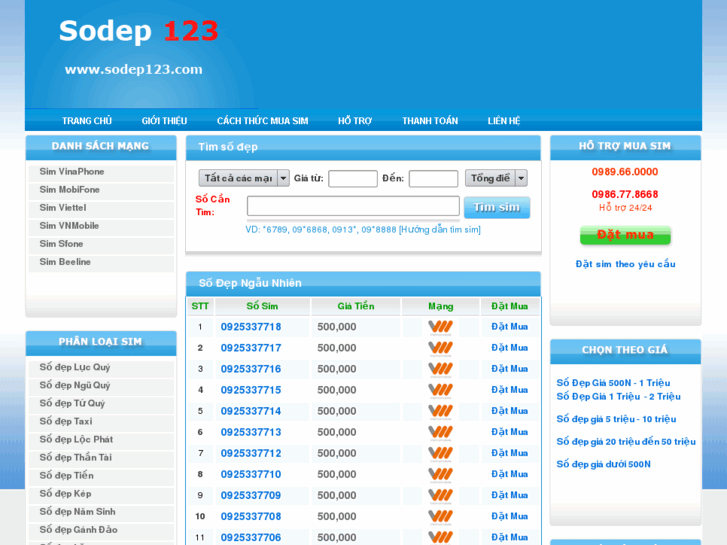
Task: Click the Sodep 123 site logo
Action: coord(139,31)
